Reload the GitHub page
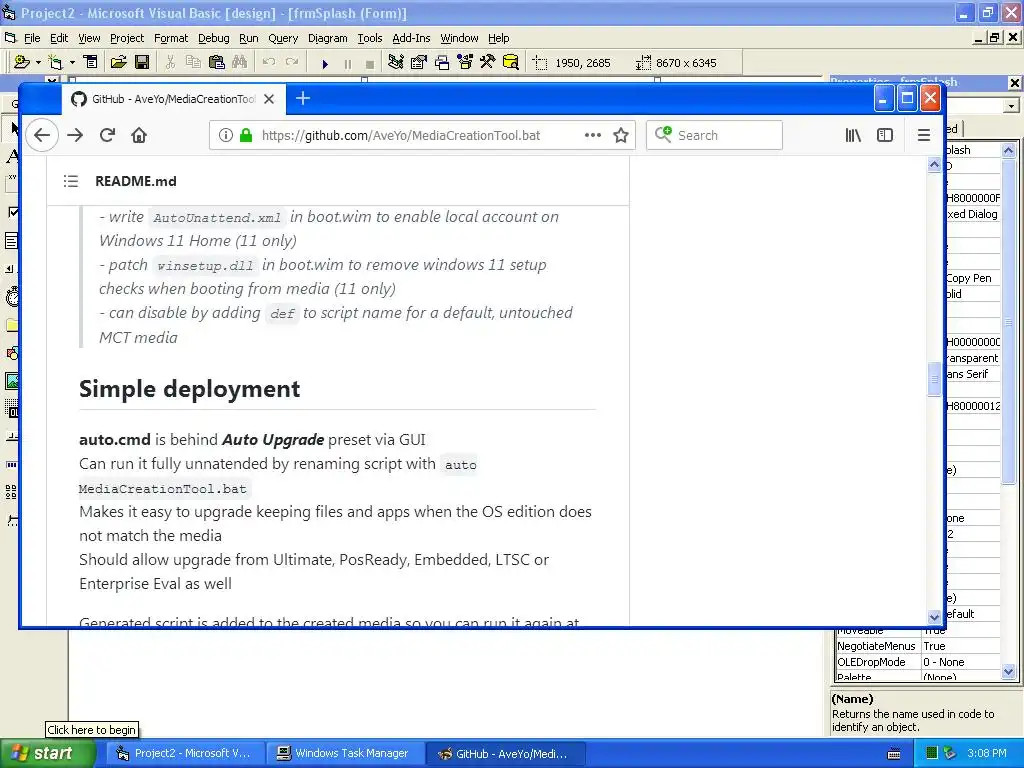1024x768 pixels. tap(107, 135)
